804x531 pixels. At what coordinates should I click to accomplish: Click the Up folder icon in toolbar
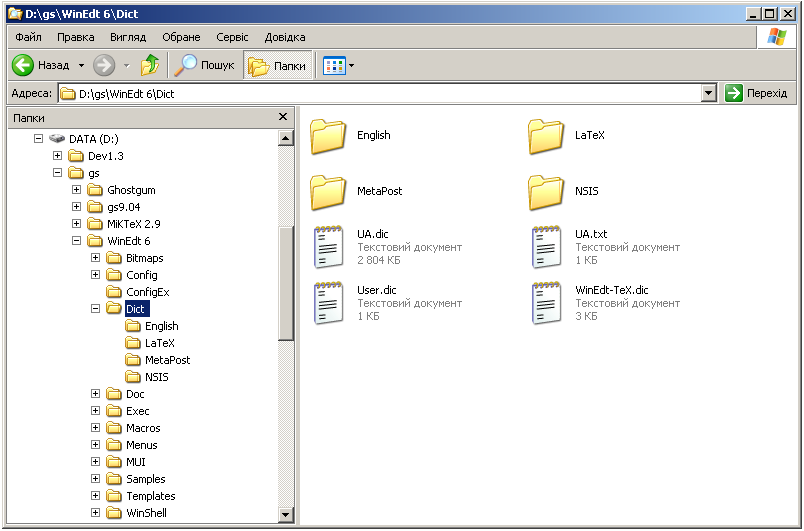(150, 66)
